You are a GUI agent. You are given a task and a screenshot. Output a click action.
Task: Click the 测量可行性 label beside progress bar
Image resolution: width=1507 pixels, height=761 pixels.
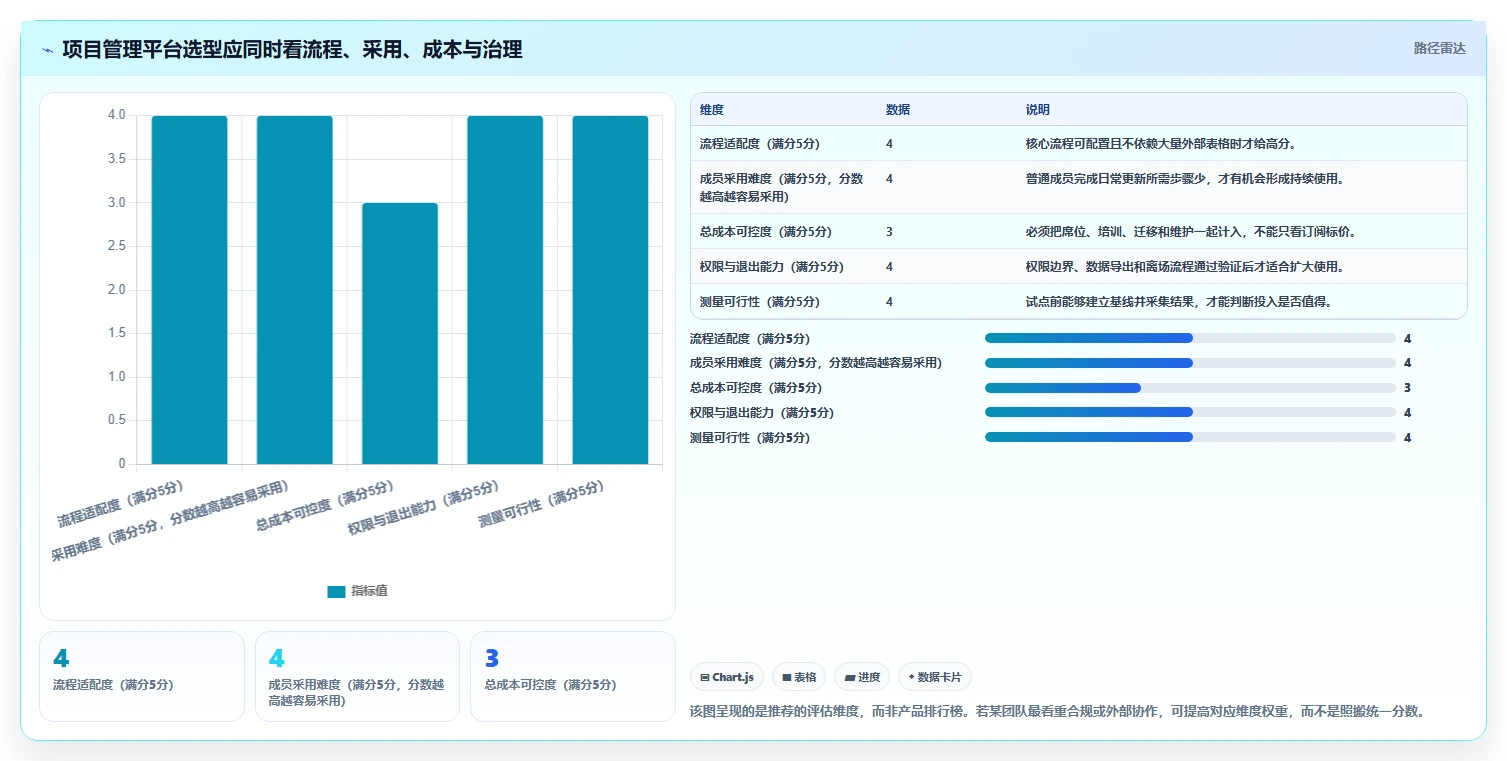tap(749, 437)
